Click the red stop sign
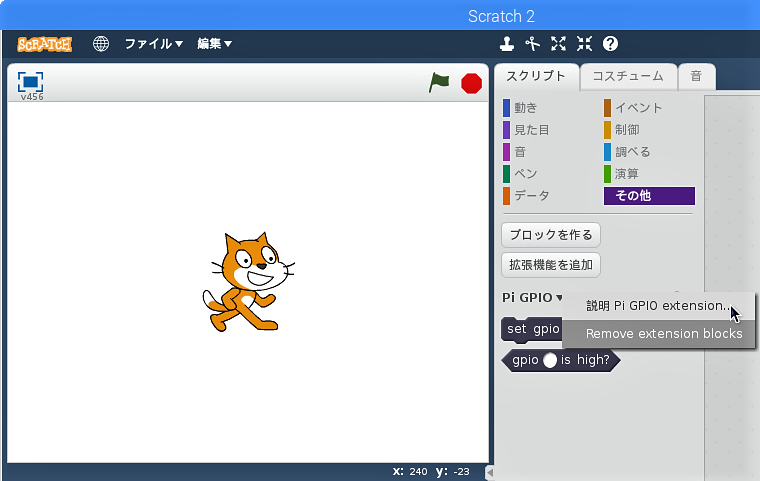 click(471, 83)
